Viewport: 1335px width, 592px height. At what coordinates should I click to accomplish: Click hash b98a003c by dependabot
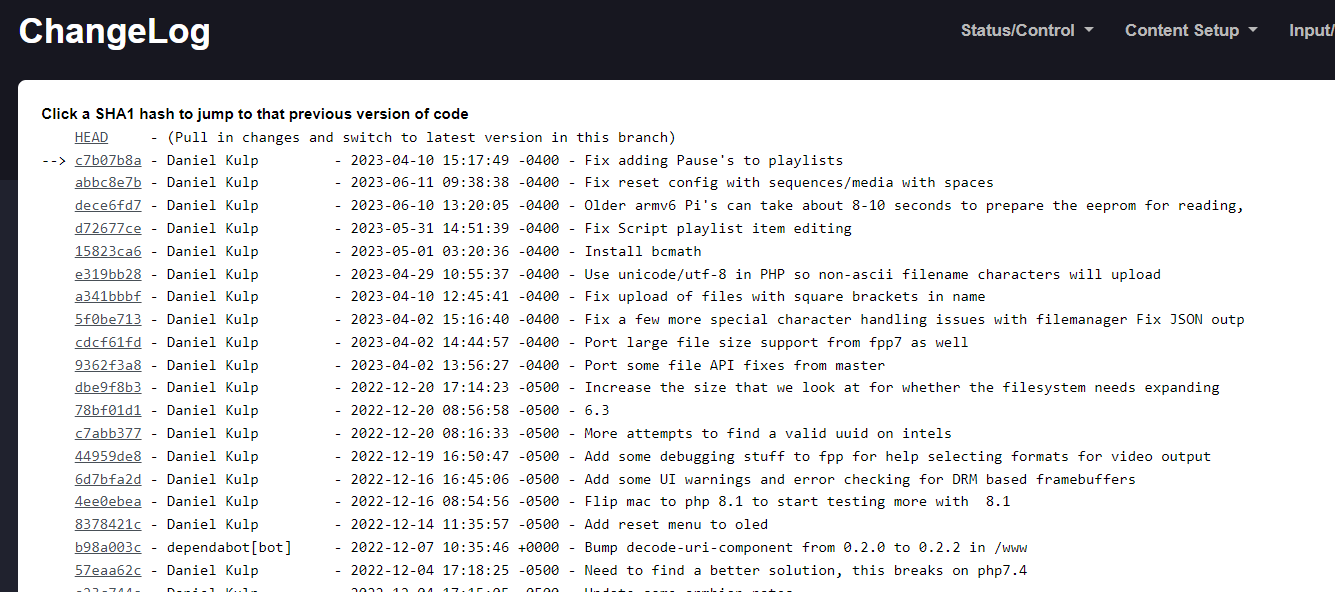coord(108,547)
